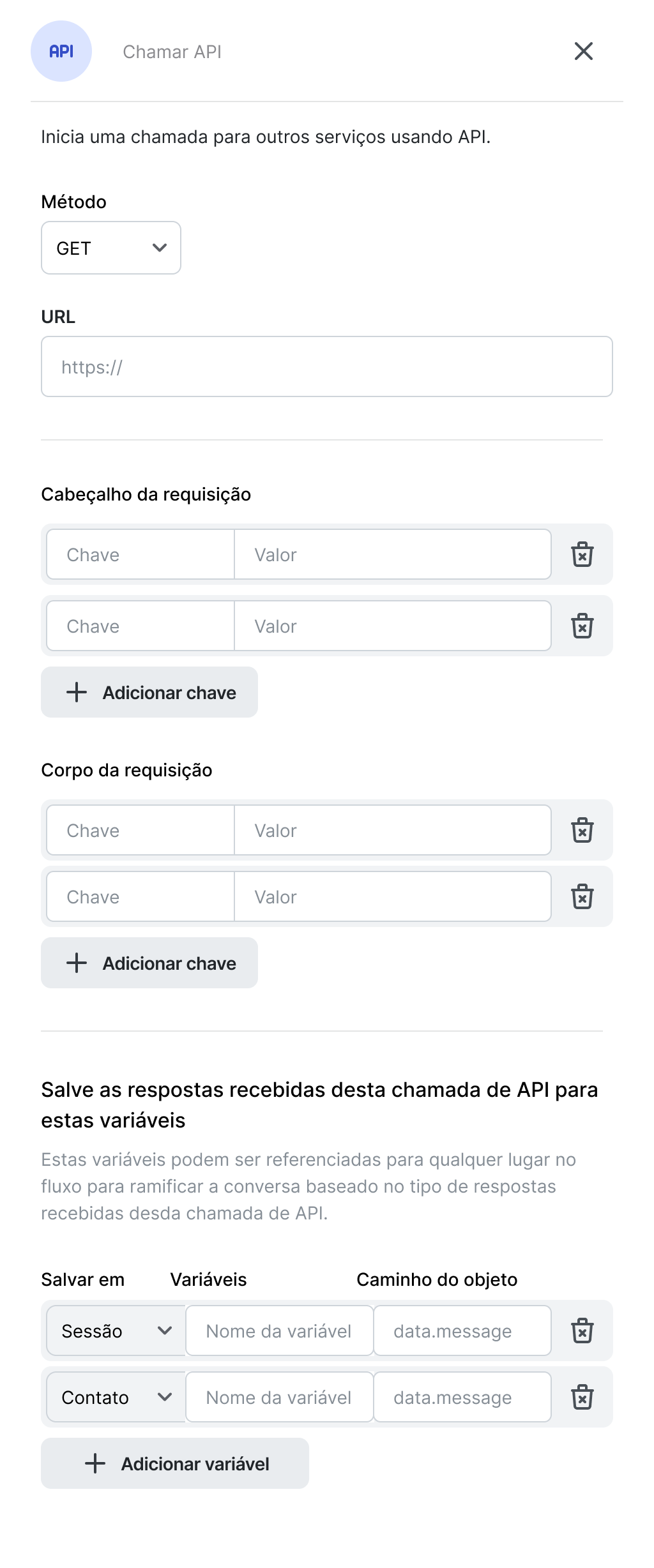Delete the first header key-value row
This screenshot has width=654, height=1568.
[582, 554]
